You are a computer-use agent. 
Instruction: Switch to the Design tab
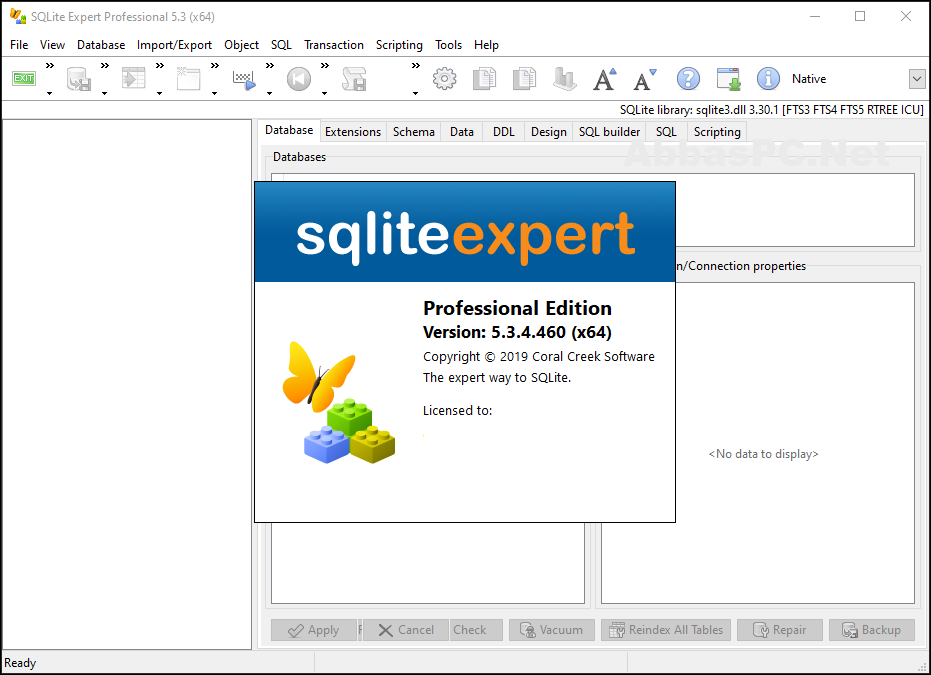(x=549, y=132)
